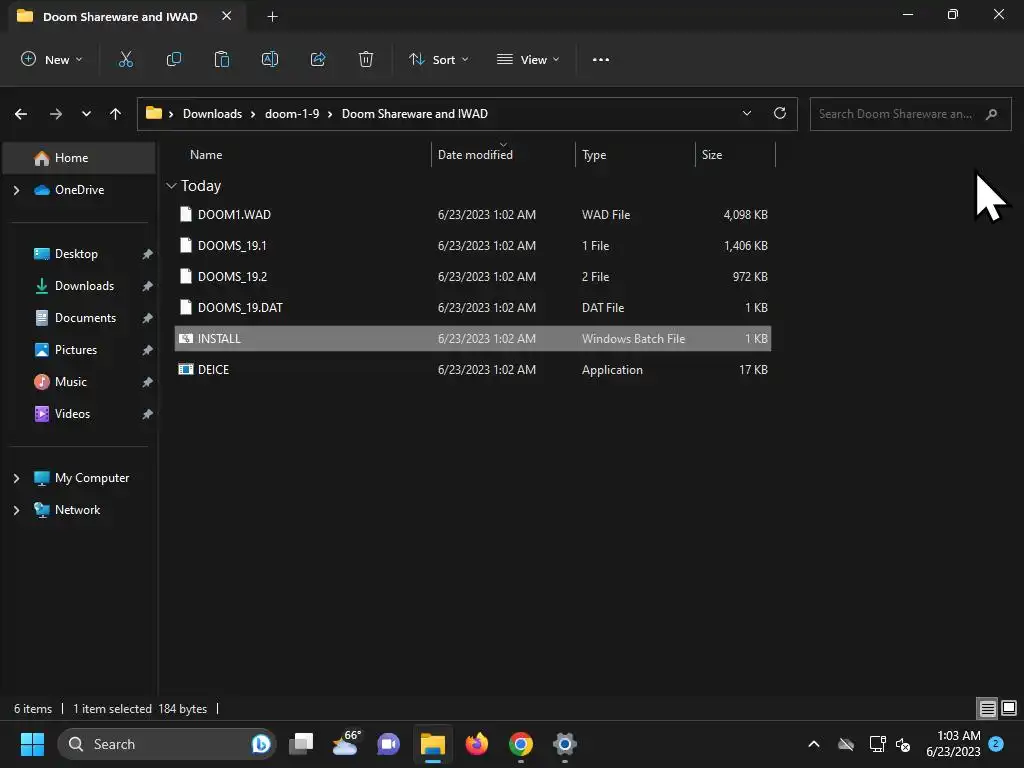The width and height of the screenshot is (1024, 768).
Task: Expand Network tree node
Action: pos(16,510)
